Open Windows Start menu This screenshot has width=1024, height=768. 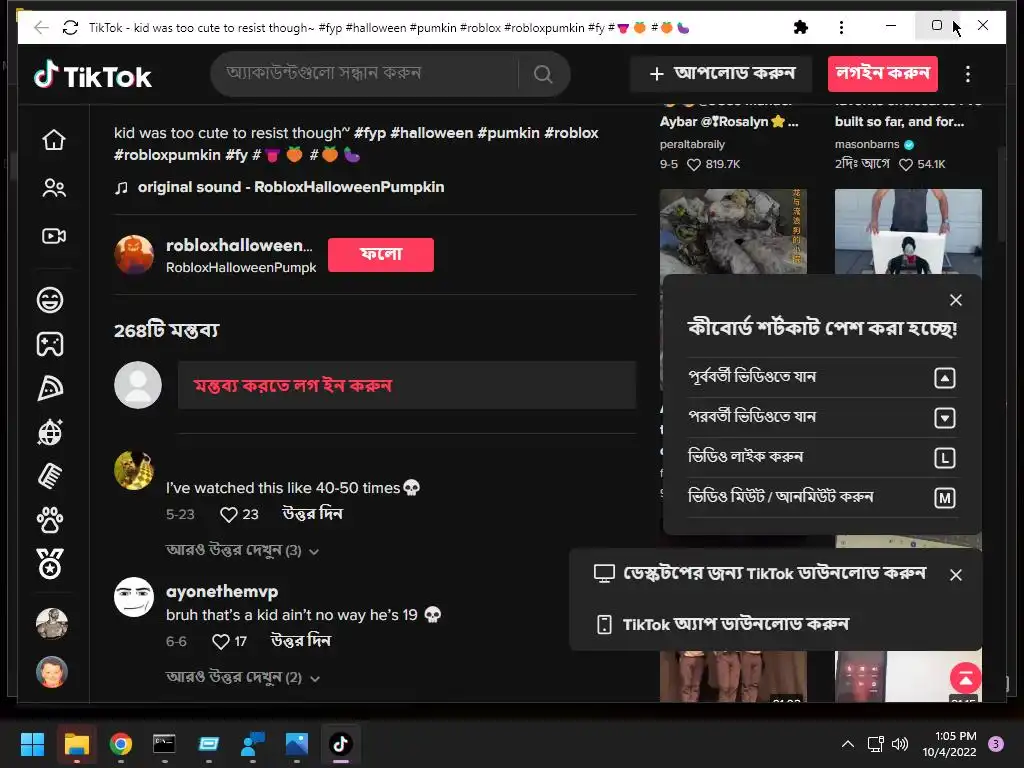[x=32, y=744]
